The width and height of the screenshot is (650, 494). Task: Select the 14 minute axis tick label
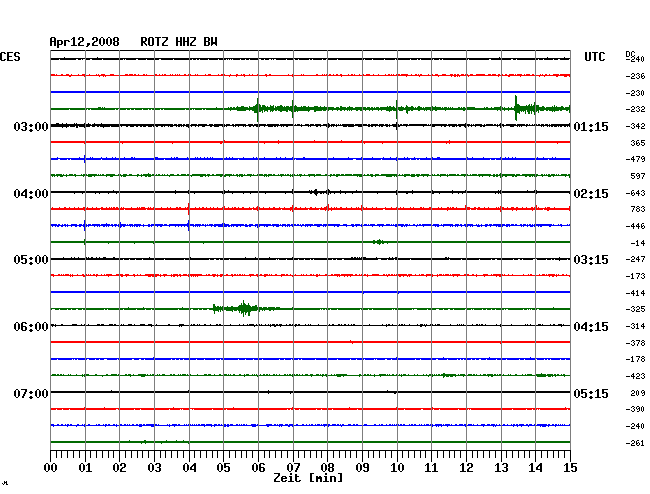click(536, 468)
